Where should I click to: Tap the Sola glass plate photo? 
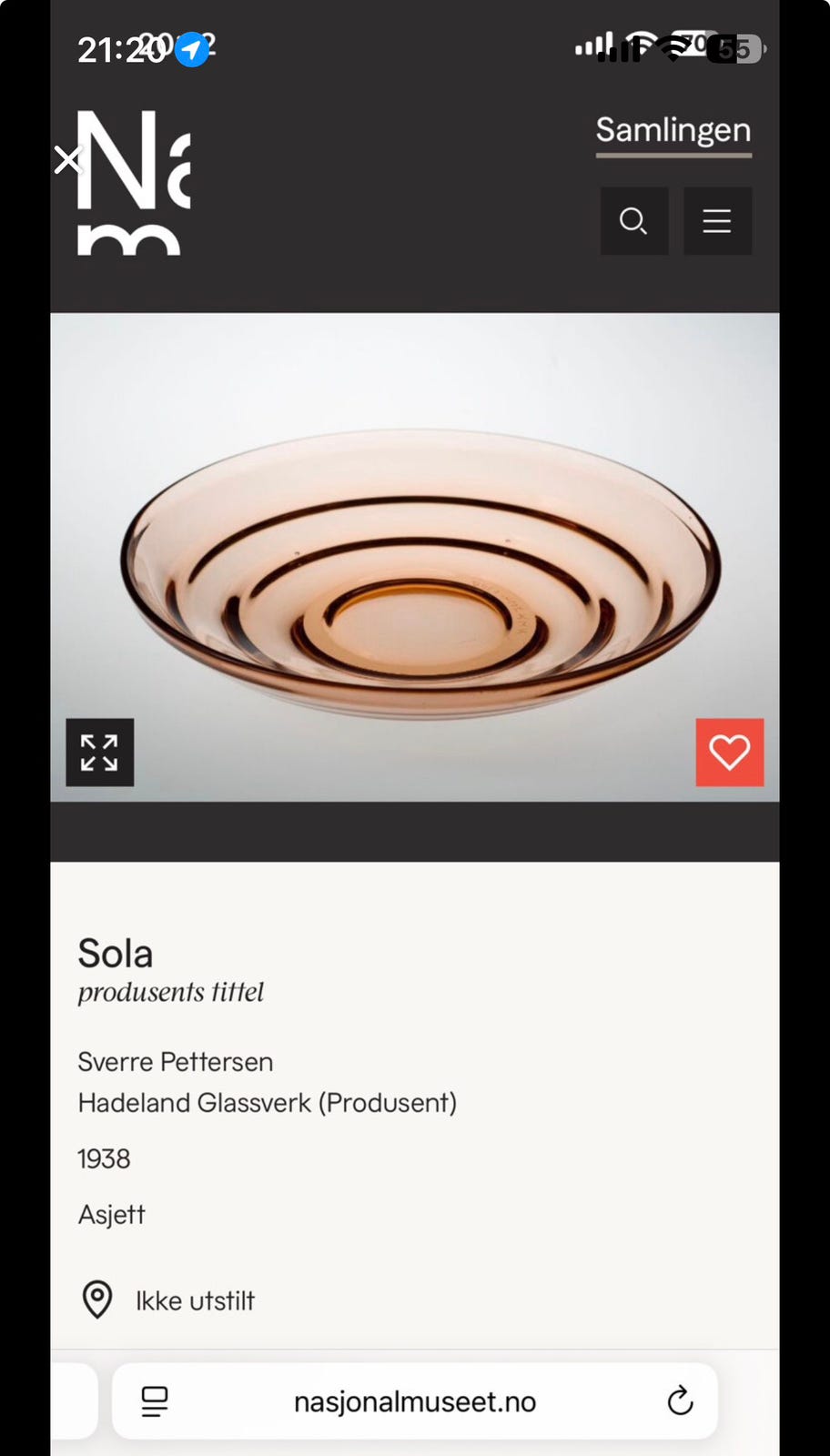click(419, 573)
